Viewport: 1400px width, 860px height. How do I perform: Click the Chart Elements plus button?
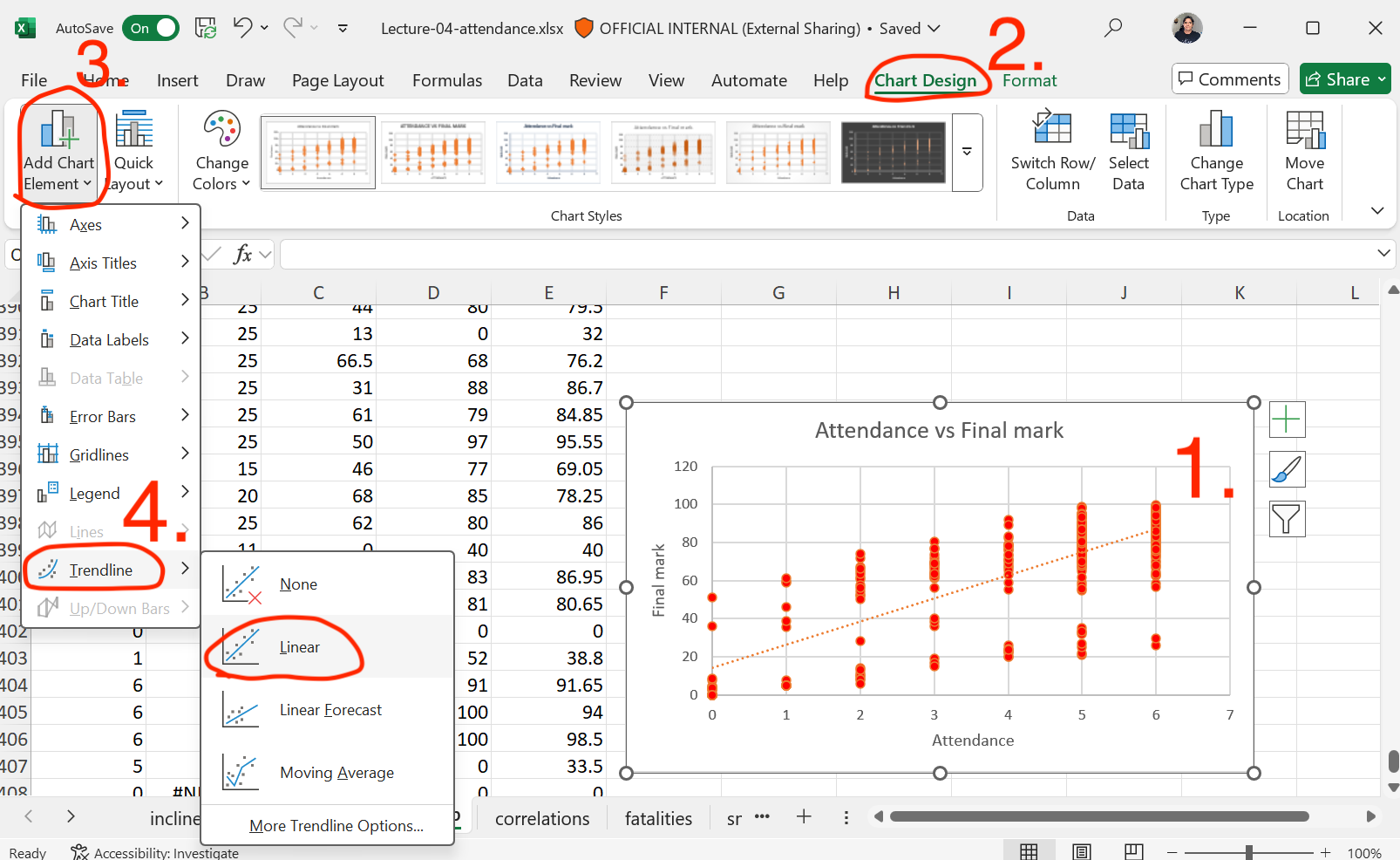pos(1287,420)
